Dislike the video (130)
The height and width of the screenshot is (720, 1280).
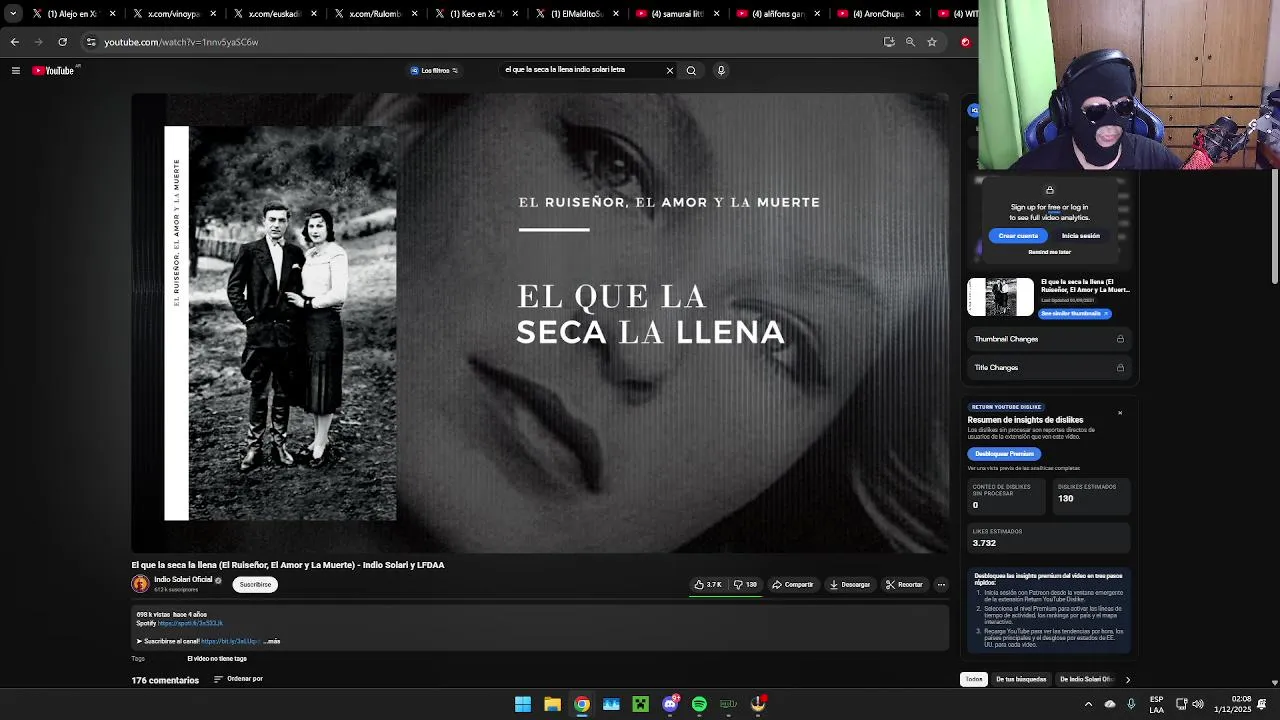pyautogui.click(x=745, y=584)
